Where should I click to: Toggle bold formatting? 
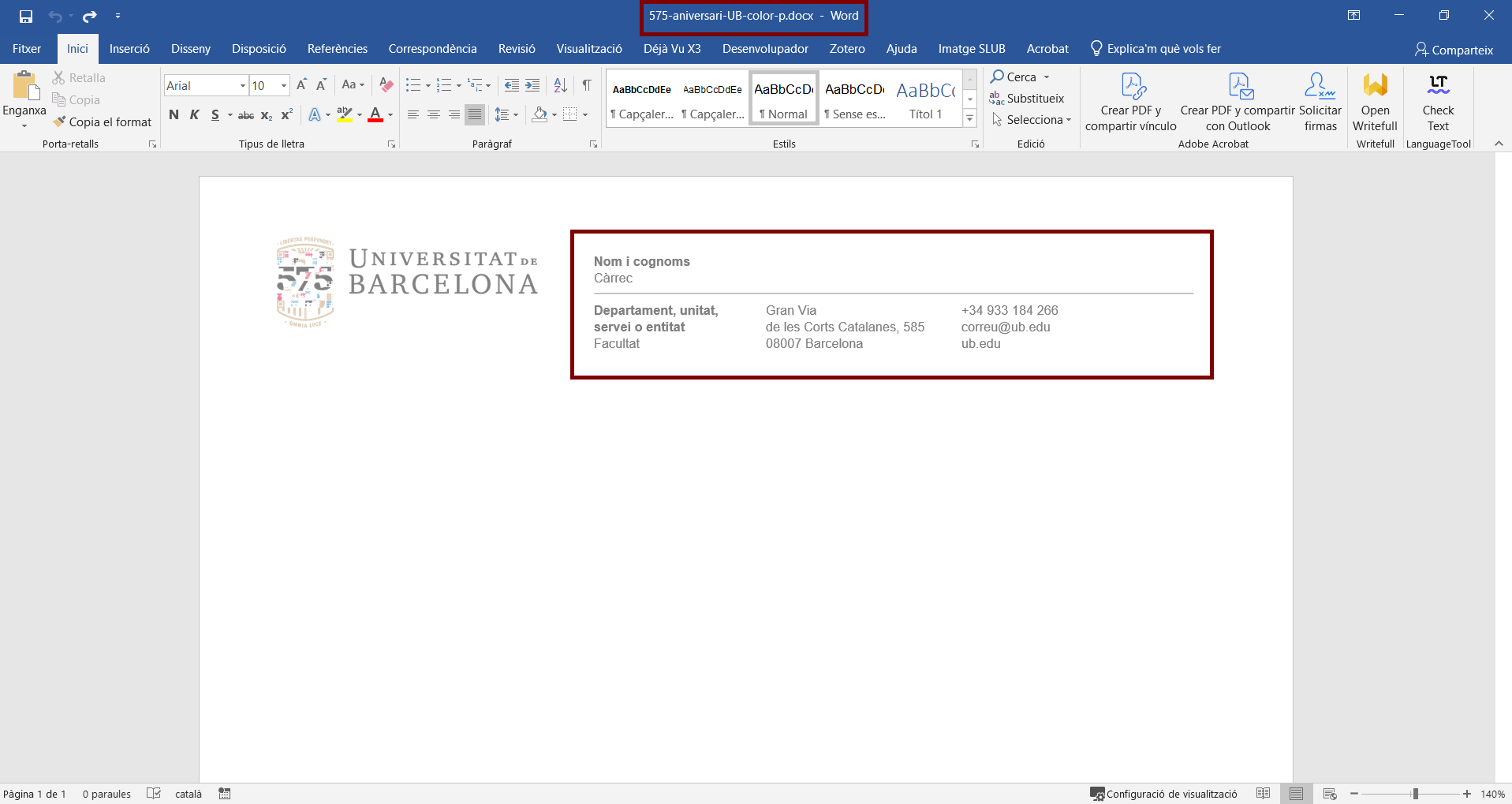(x=174, y=115)
